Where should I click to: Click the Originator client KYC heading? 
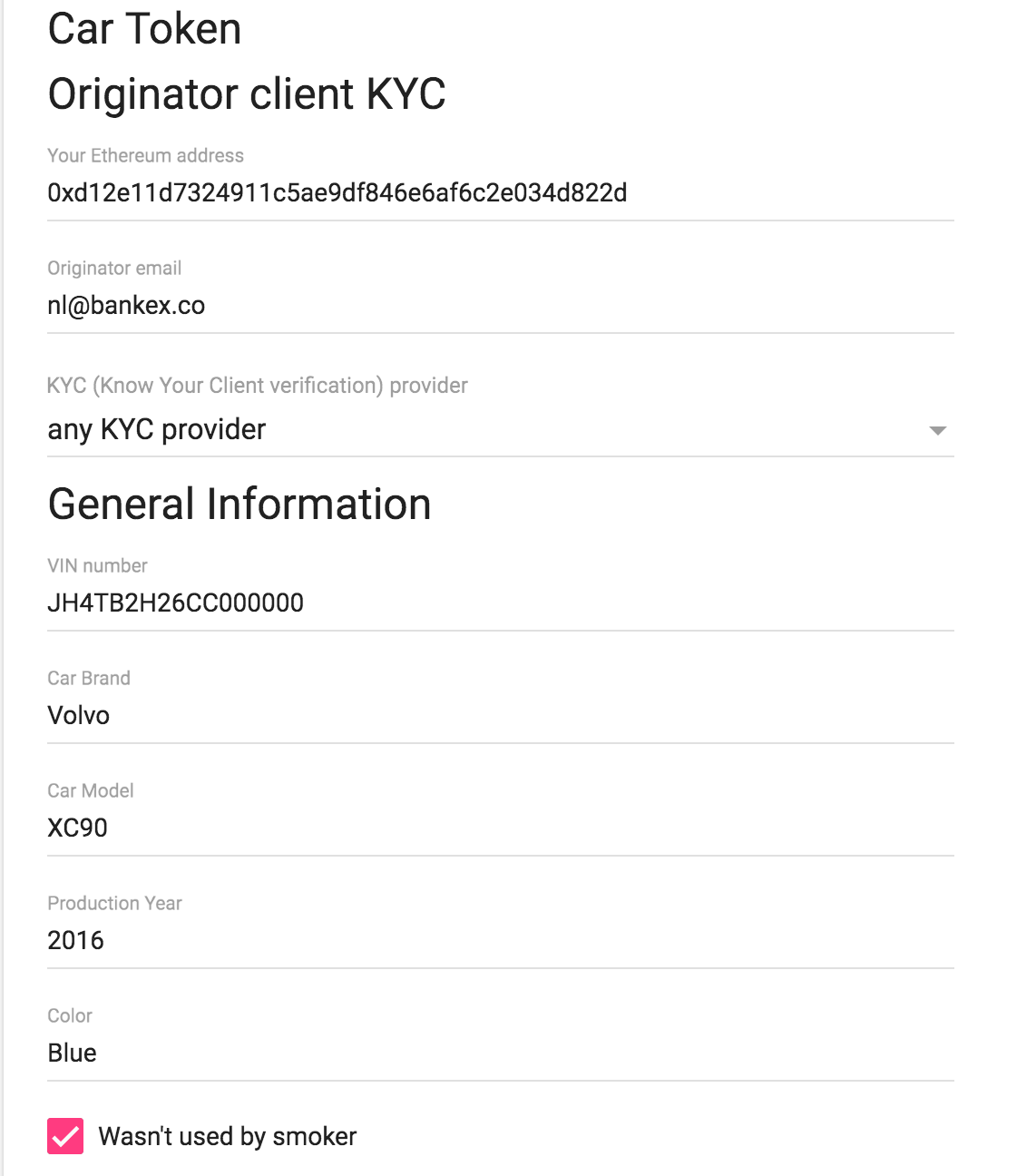pyautogui.click(x=247, y=94)
